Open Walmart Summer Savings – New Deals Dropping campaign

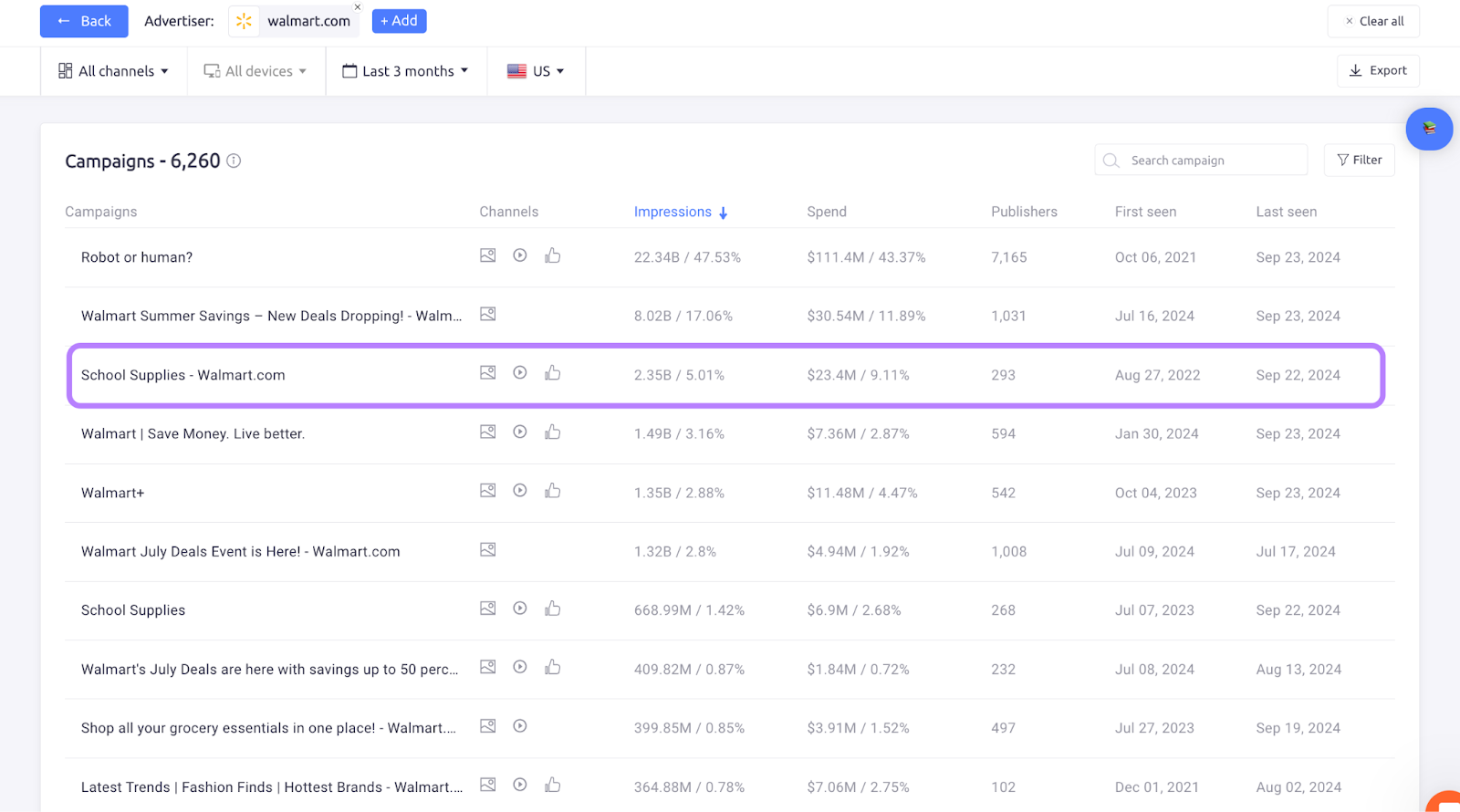[x=271, y=316]
